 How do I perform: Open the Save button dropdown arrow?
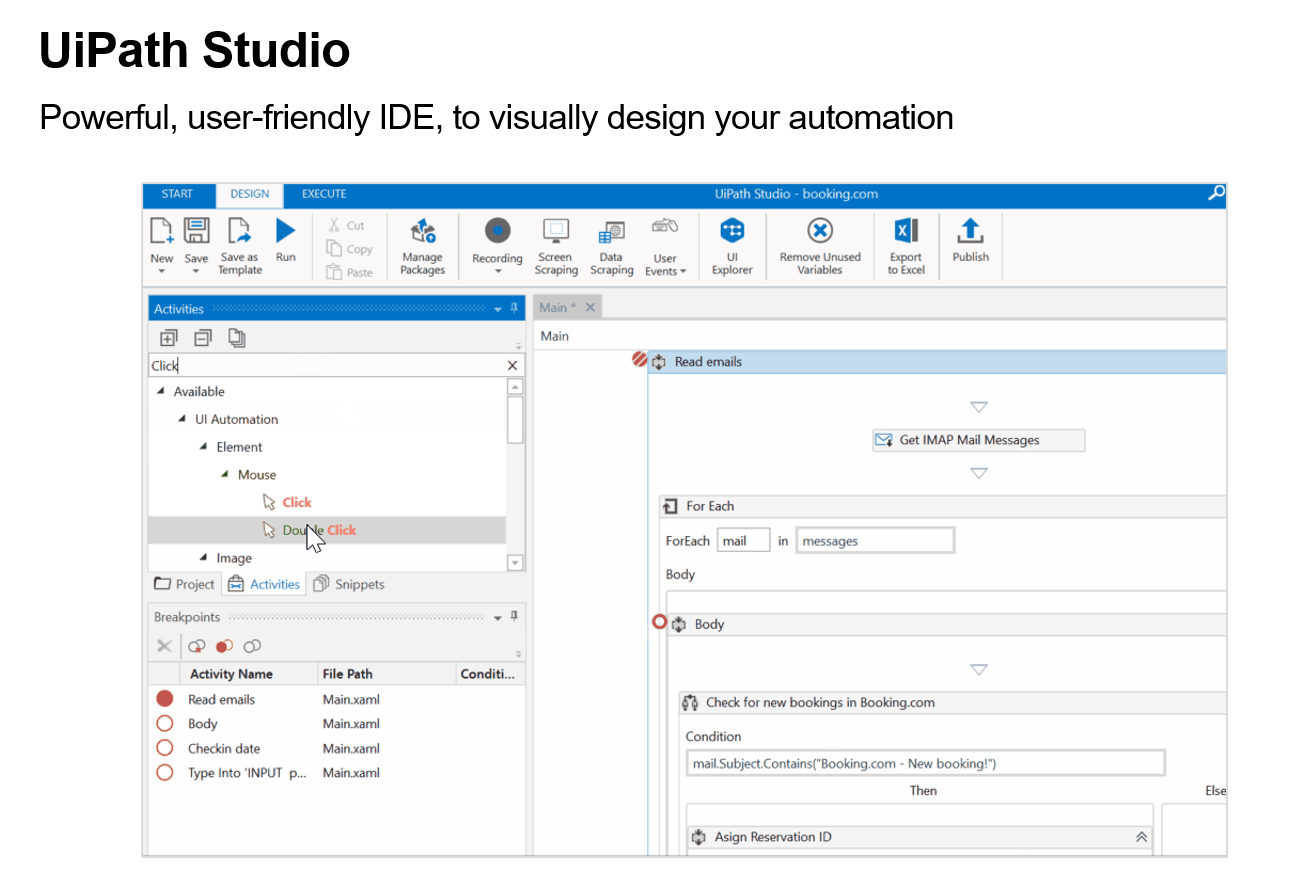(196, 268)
